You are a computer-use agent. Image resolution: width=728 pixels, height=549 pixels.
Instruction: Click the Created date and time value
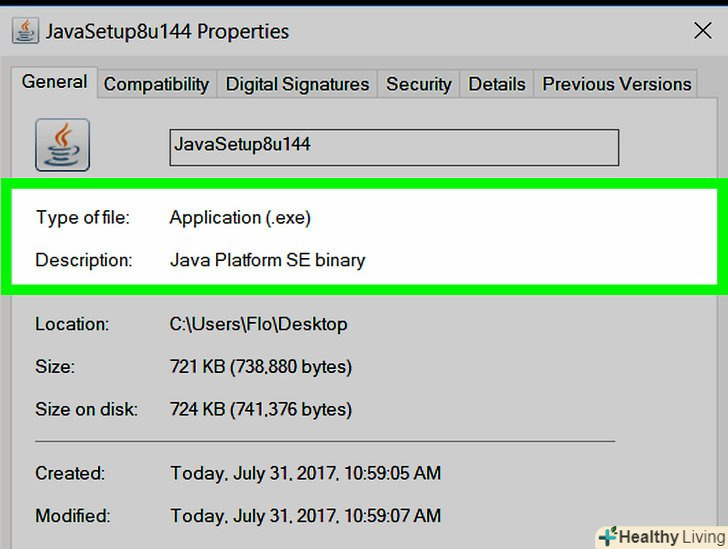click(x=305, y=473)
